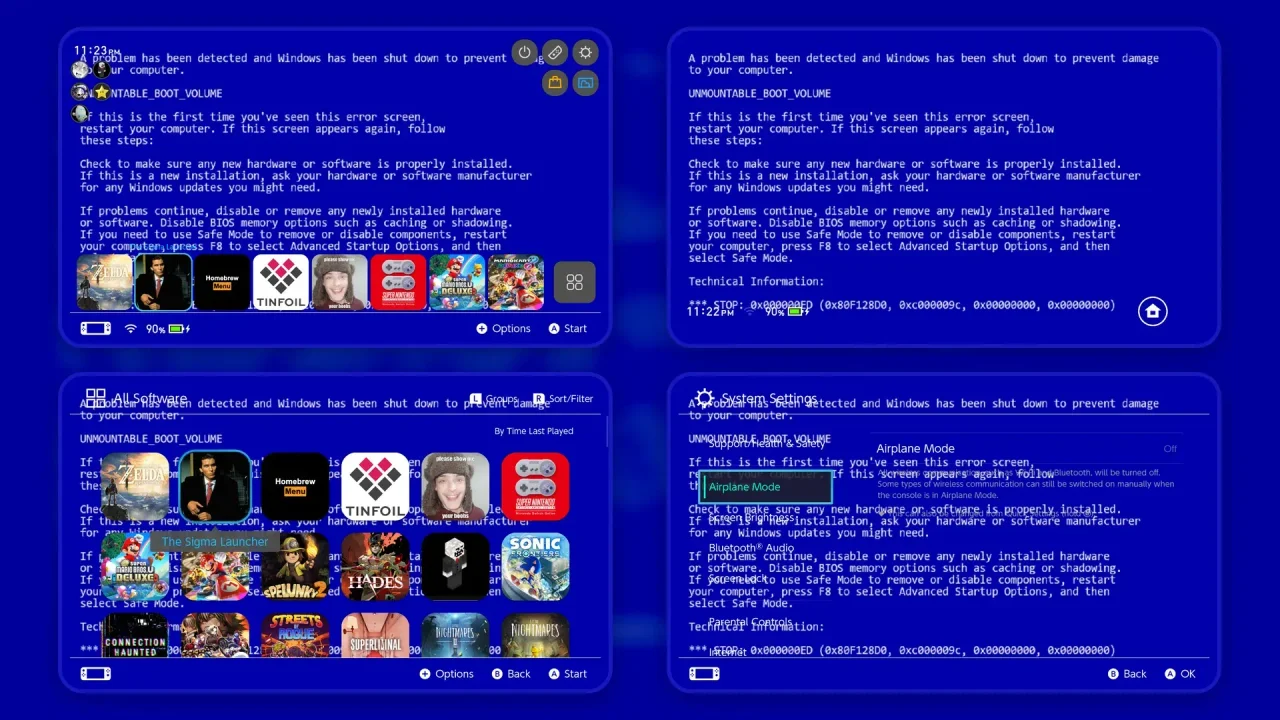Select The Sigma Launcher tile on home screen
The image size is (1280, 720).
163,282
